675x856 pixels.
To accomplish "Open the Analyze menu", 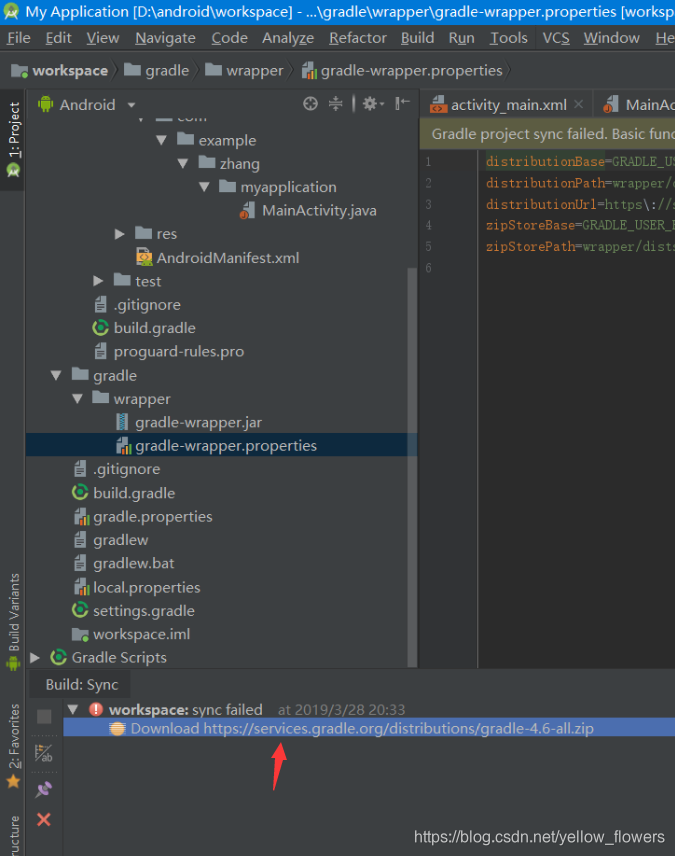I will pyautogui.click(x=288, y=38).
